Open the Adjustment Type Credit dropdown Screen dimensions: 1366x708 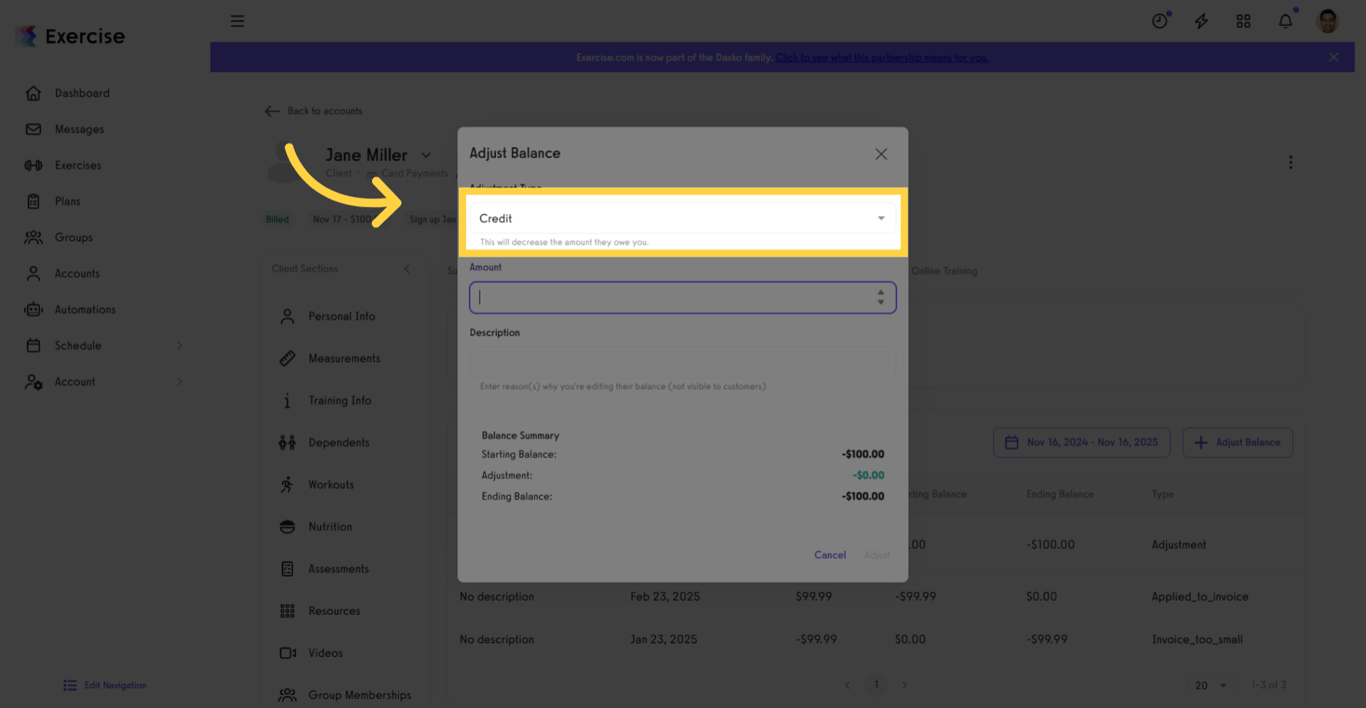pos(681,217)
